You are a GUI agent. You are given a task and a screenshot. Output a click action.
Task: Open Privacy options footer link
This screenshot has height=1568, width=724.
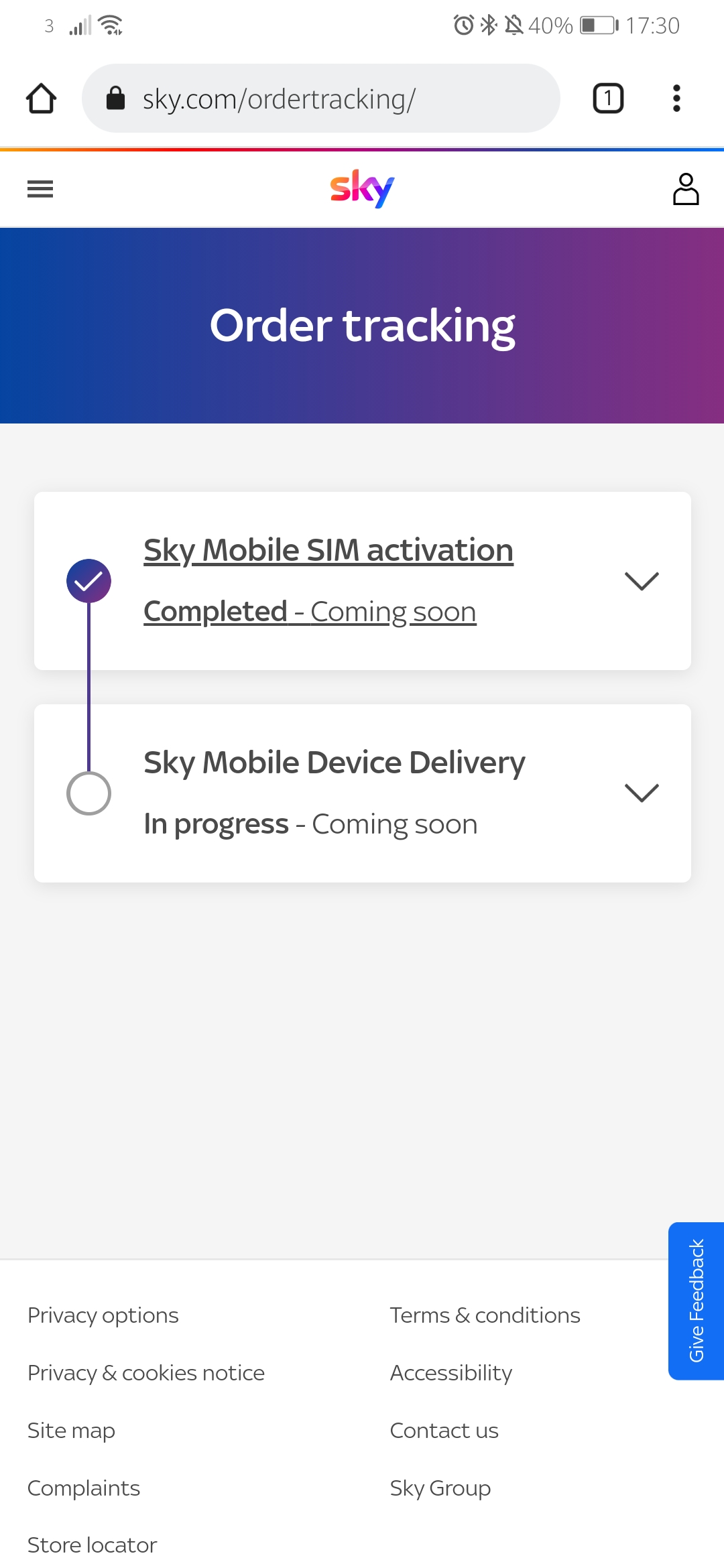103,1315
